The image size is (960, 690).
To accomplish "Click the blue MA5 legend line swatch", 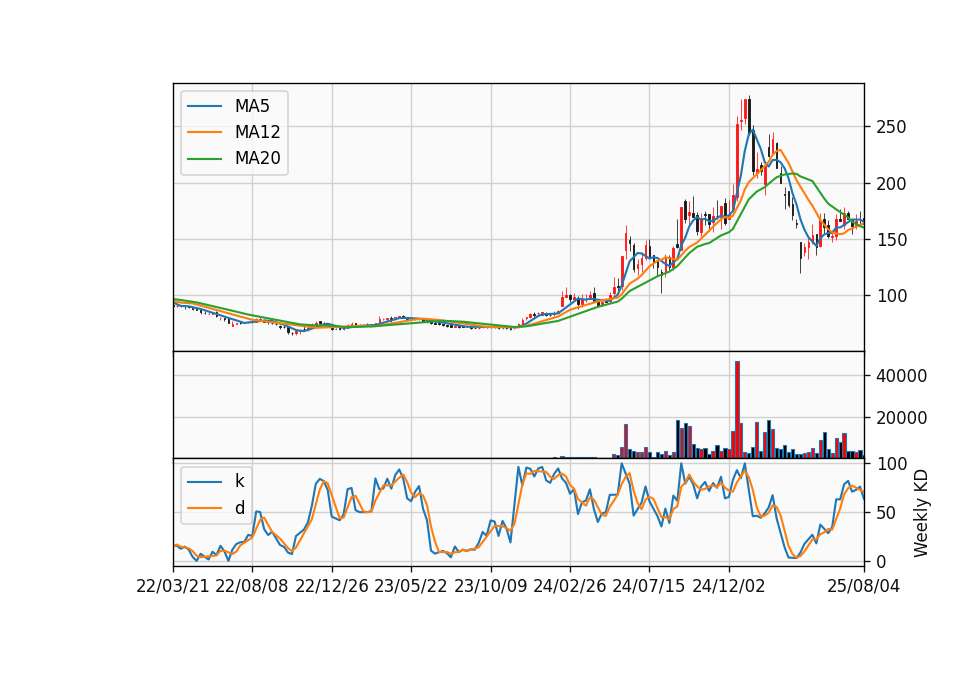I will coord(204,106).
